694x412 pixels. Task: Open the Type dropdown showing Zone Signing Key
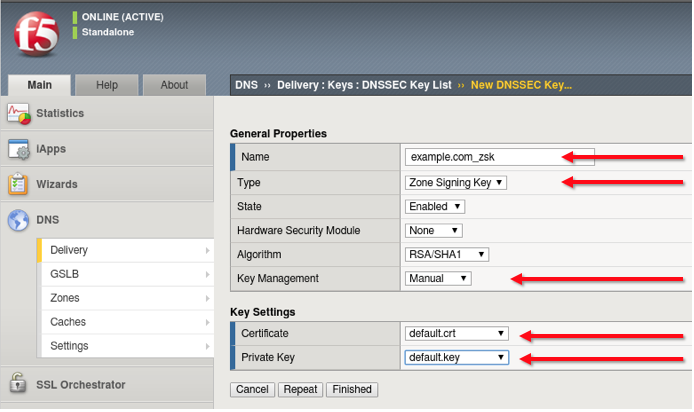pos(455,183)
